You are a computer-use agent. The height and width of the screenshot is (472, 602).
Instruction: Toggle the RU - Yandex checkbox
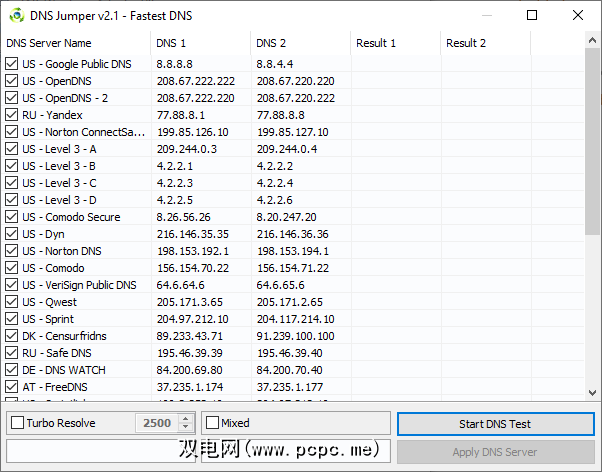[12, 115]
